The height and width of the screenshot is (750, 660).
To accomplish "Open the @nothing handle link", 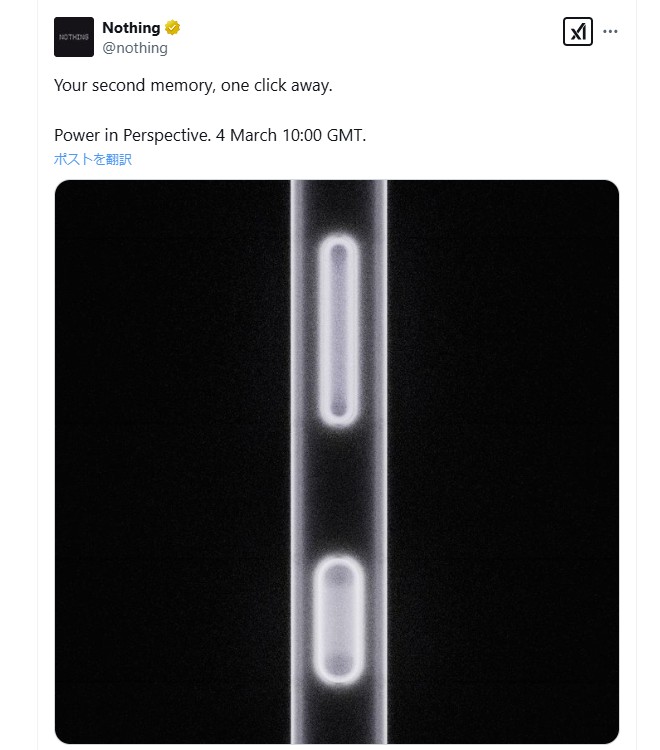I will (x=135, y=47).
